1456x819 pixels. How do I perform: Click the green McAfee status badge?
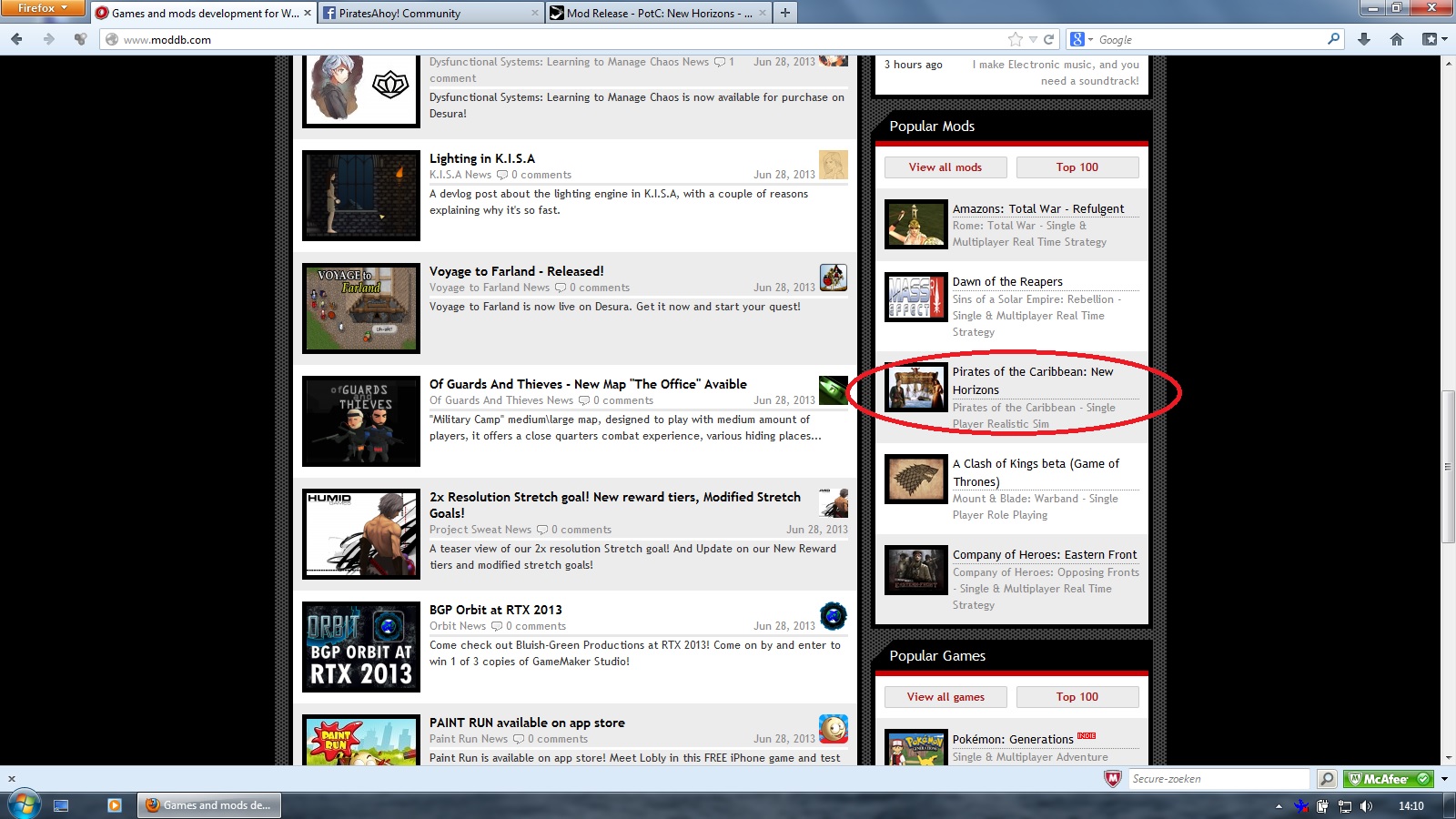[x=1388, y=779]
